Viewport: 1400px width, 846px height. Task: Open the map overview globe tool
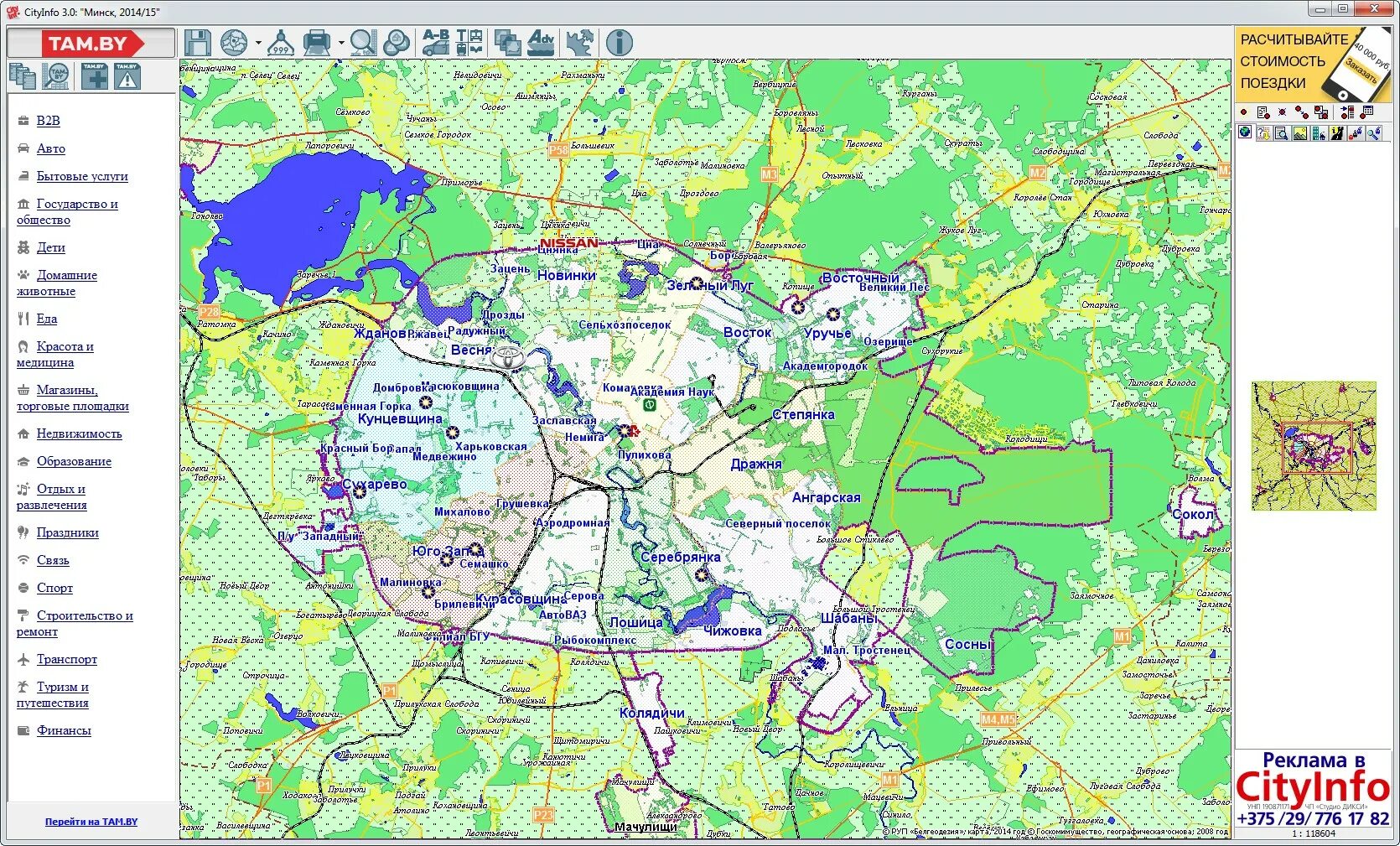[x=234, y=43]
